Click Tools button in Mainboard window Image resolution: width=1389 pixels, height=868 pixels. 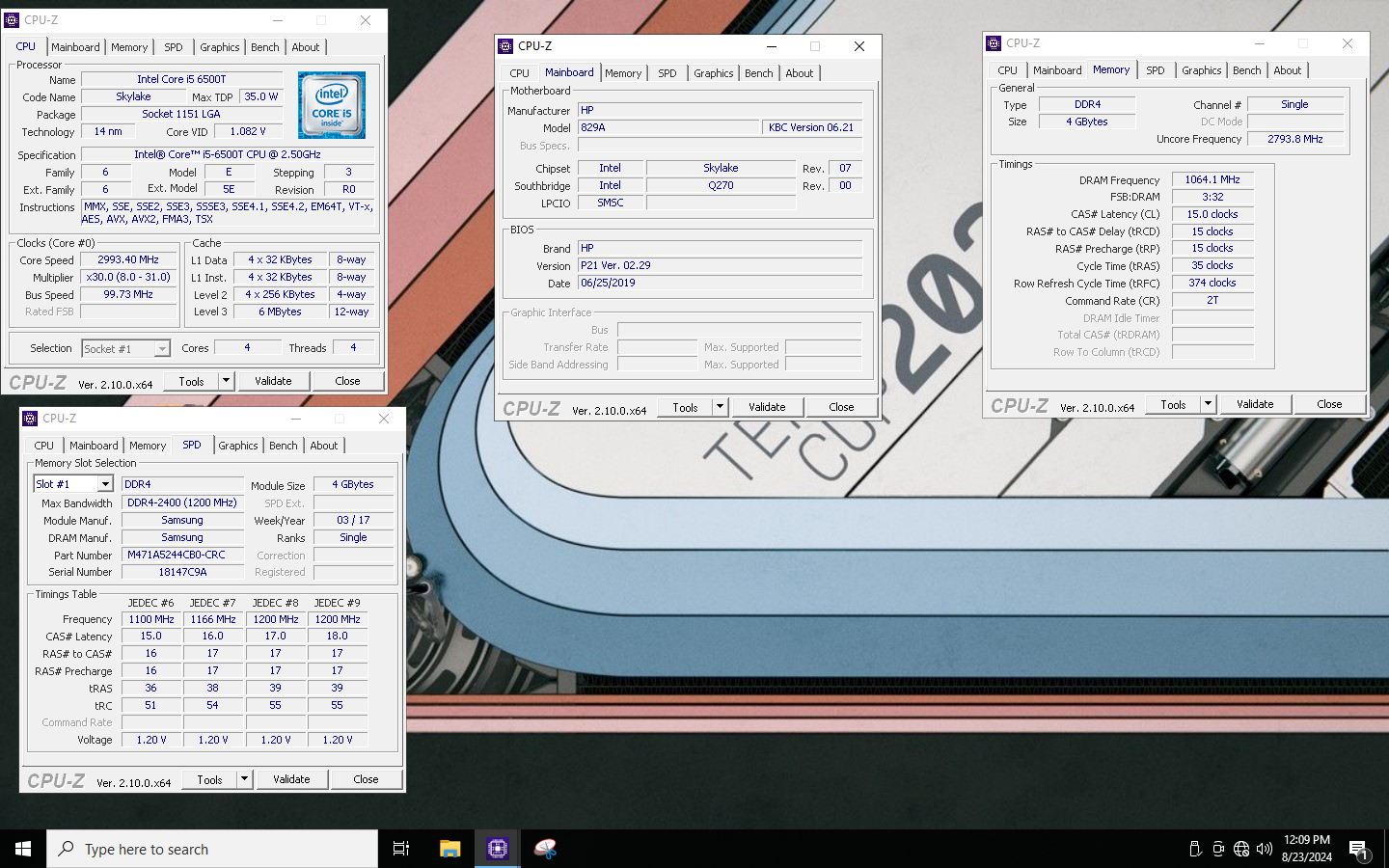[x=685, y=407]
